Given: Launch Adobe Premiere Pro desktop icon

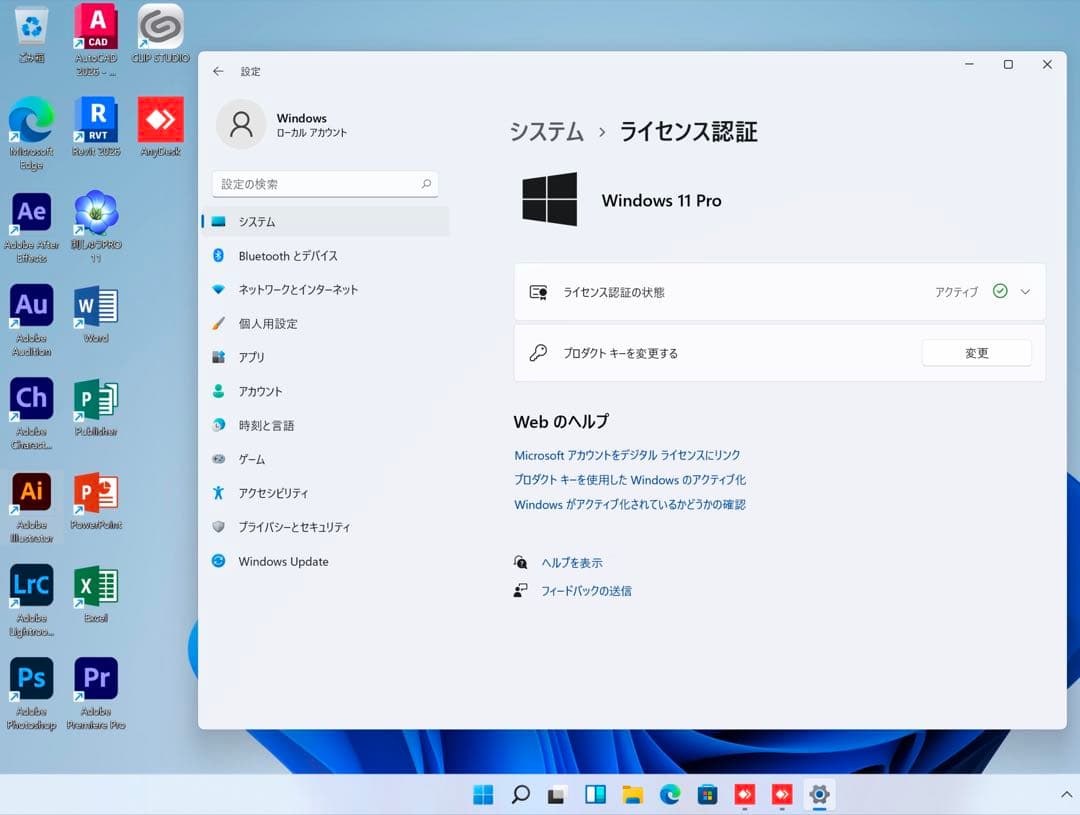Looking at the screenshot, I should (96, 679).
